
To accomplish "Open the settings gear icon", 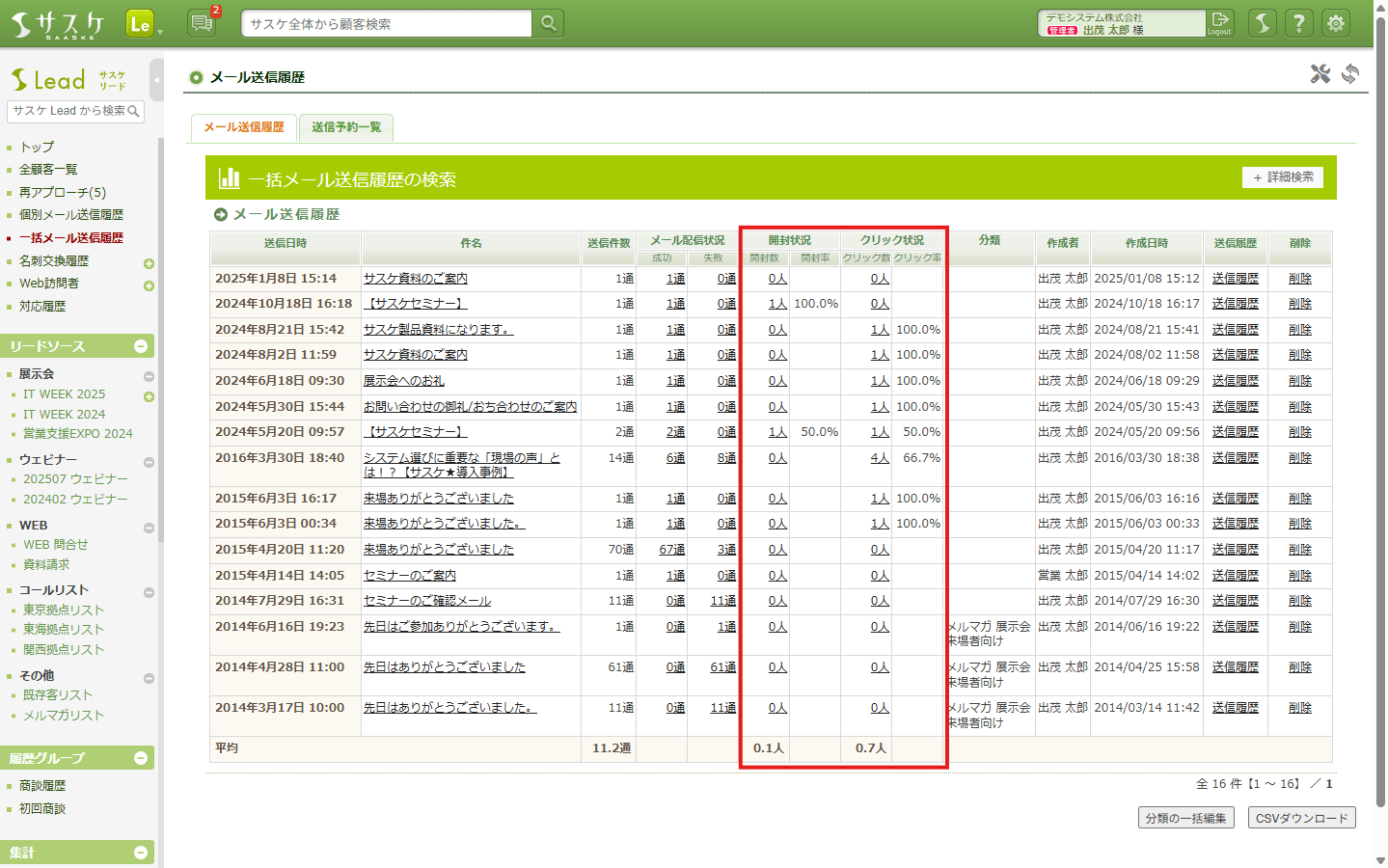I will [1336, 23].
